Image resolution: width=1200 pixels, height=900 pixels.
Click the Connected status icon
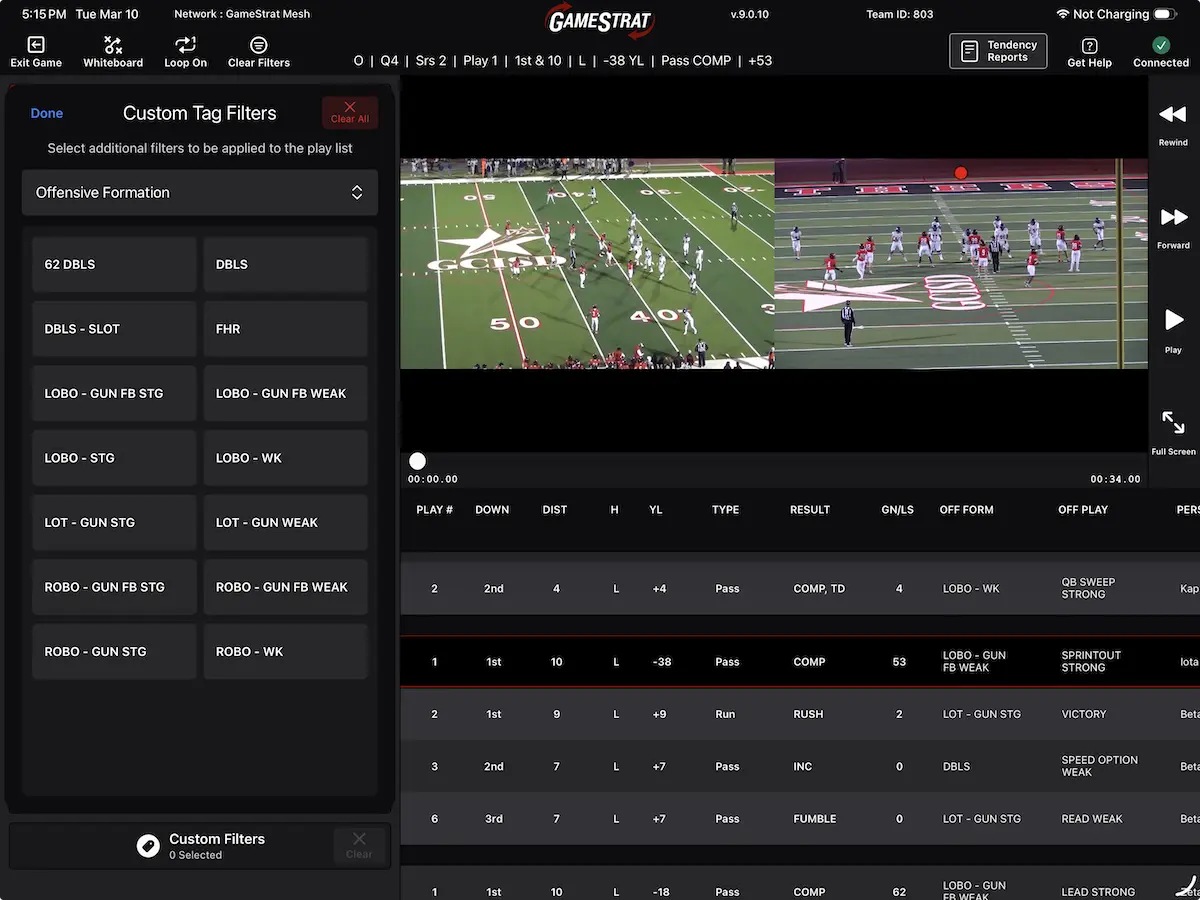[x=1160, y=46]
